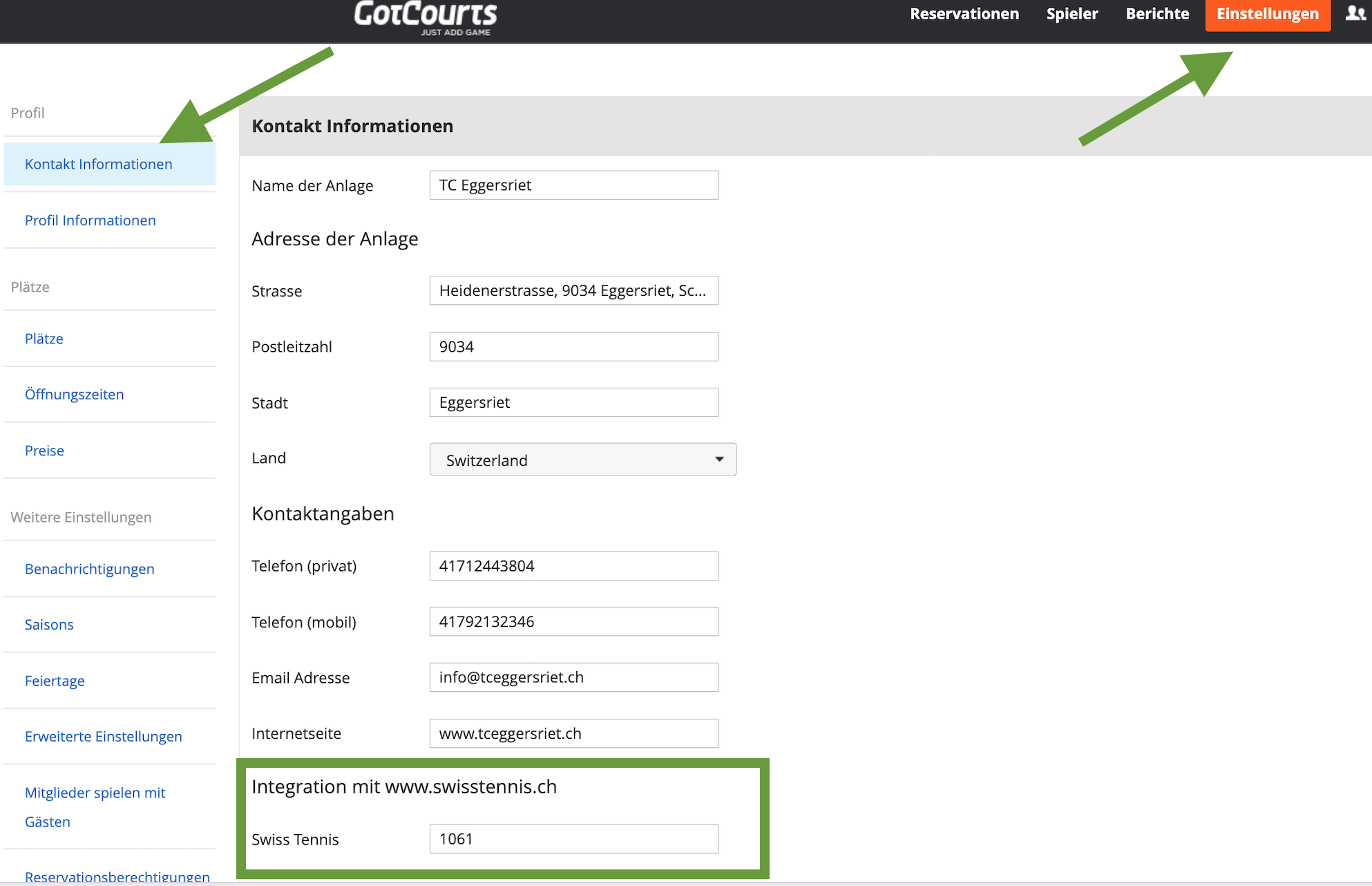Click the Plätze gray section label
Screen dimensions: 1372x886
(x=30, y=287)
